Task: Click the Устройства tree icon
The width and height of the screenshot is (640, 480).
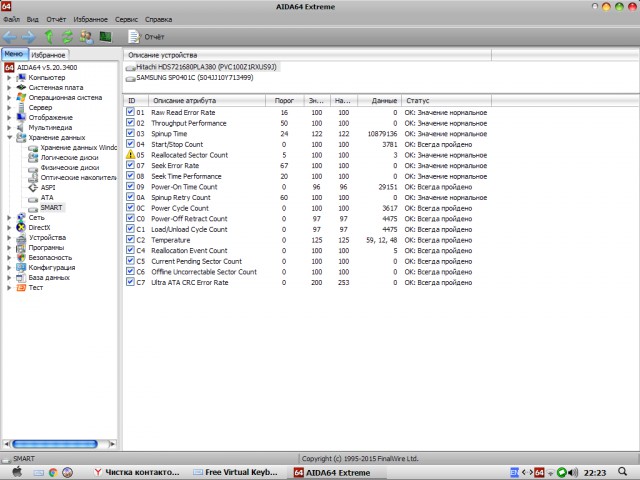Action: 21,238
